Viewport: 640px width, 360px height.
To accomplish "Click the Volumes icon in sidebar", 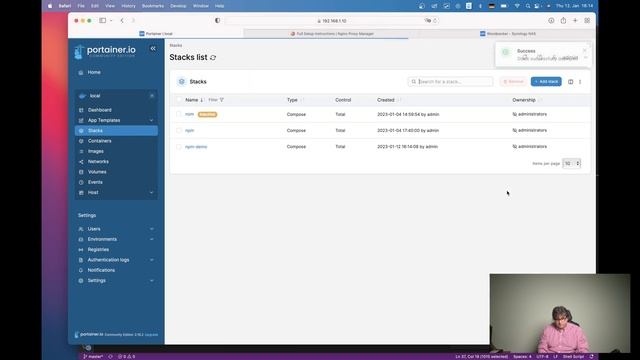I will (x=81, y=172).
